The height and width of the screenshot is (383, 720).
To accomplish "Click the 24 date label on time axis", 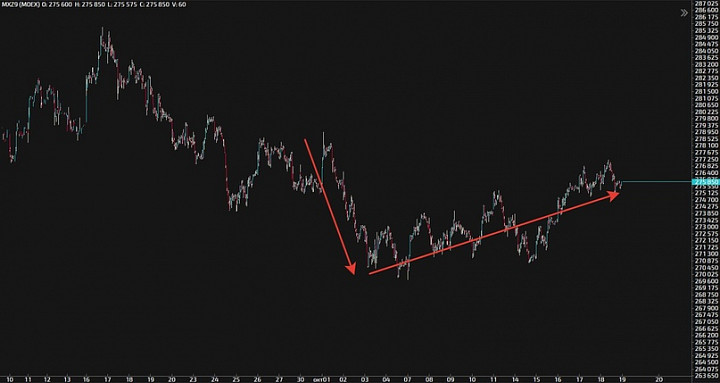I will [214, 379].
